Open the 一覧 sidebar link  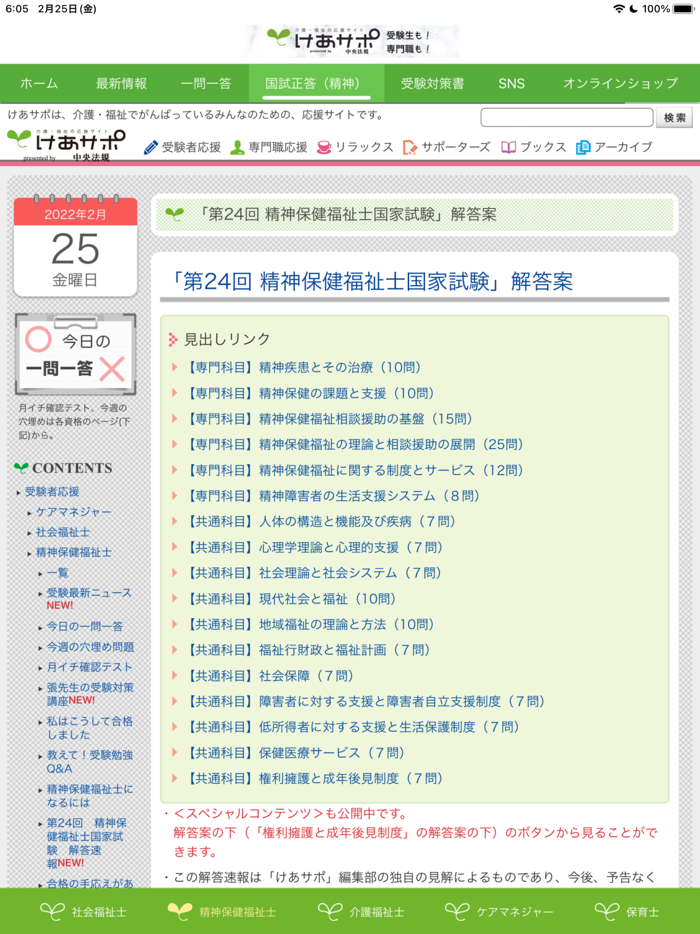pos(58,572)
